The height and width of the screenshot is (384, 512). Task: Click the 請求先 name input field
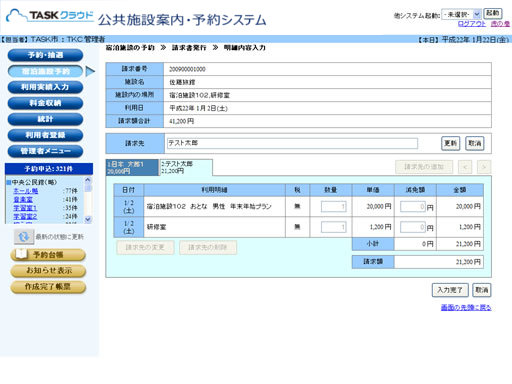click(292, 143)
